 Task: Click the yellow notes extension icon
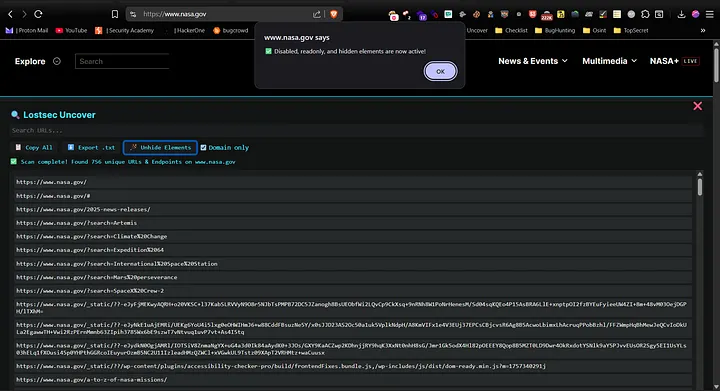tap(617, 14)
